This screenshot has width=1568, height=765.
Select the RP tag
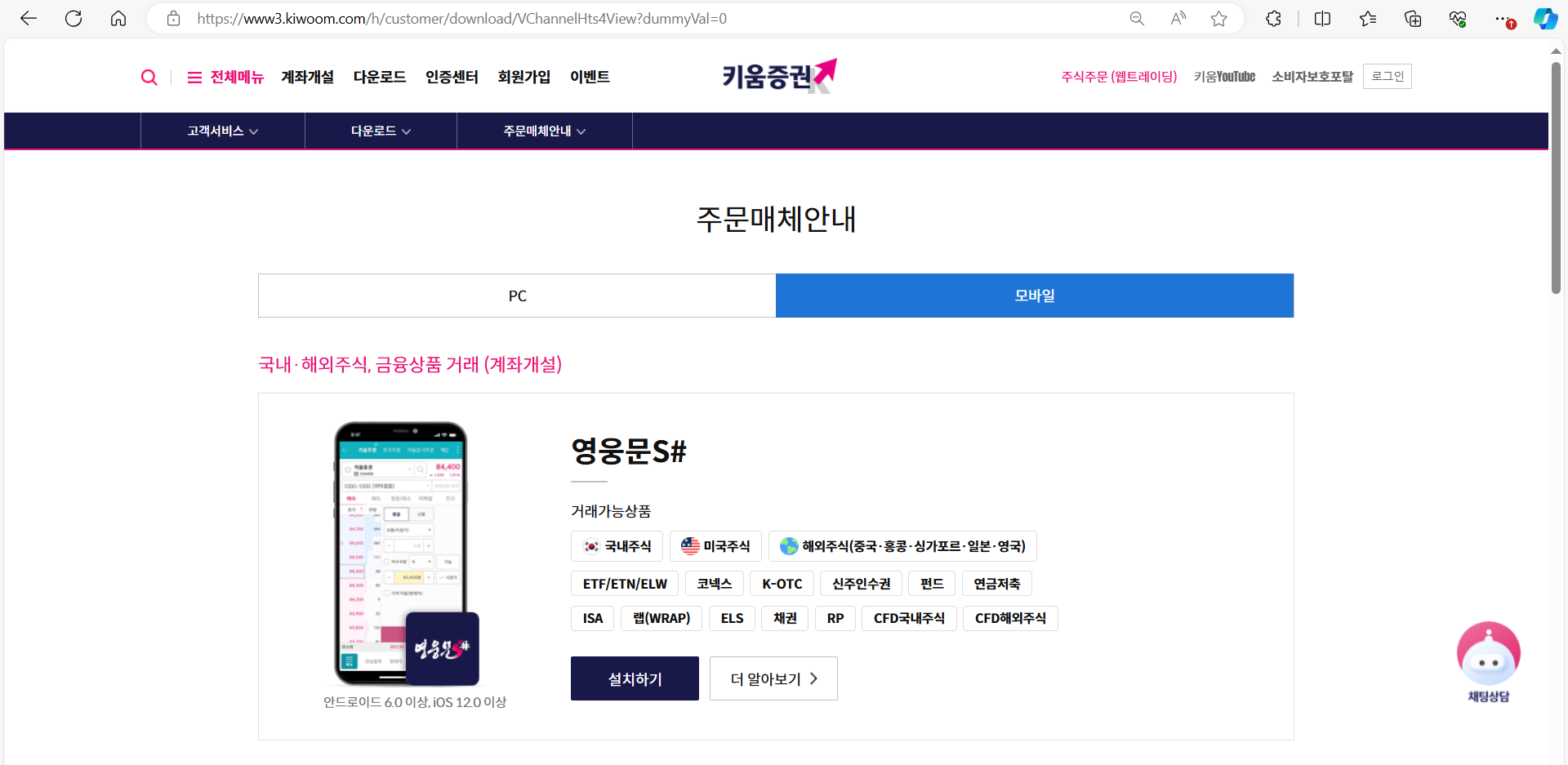(x=835, y=618)
